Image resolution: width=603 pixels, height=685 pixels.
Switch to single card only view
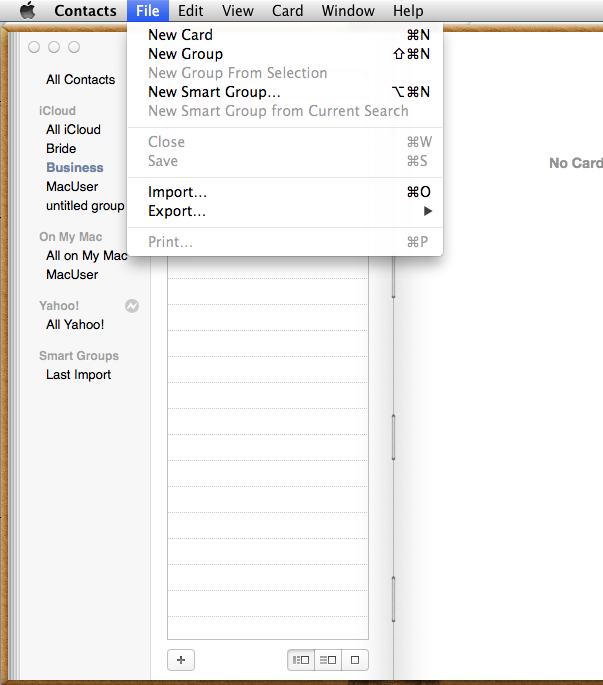pos(355,660)
